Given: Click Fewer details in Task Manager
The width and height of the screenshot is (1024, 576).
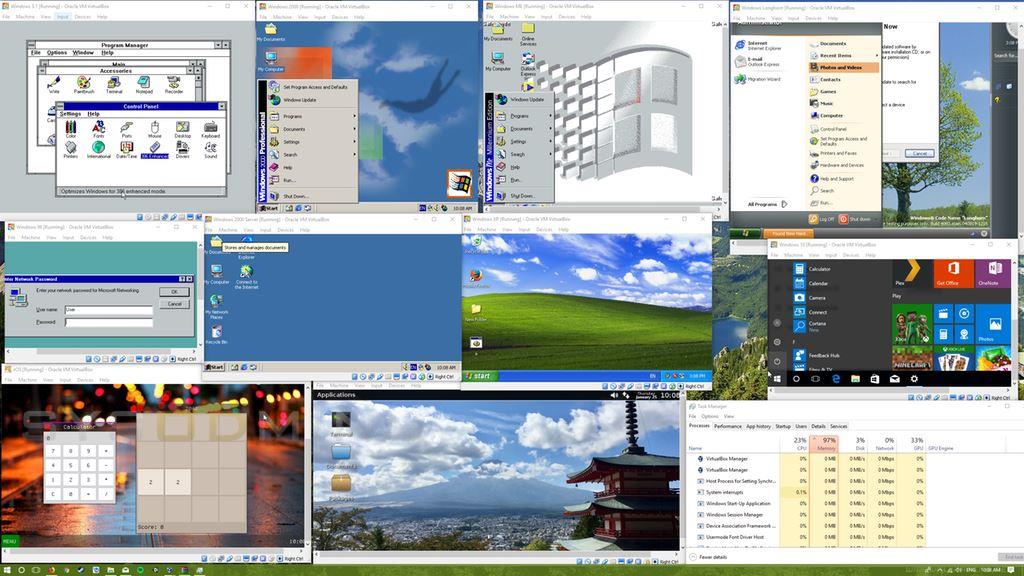Looking at the screenshot, I should (x=709, y=557).
